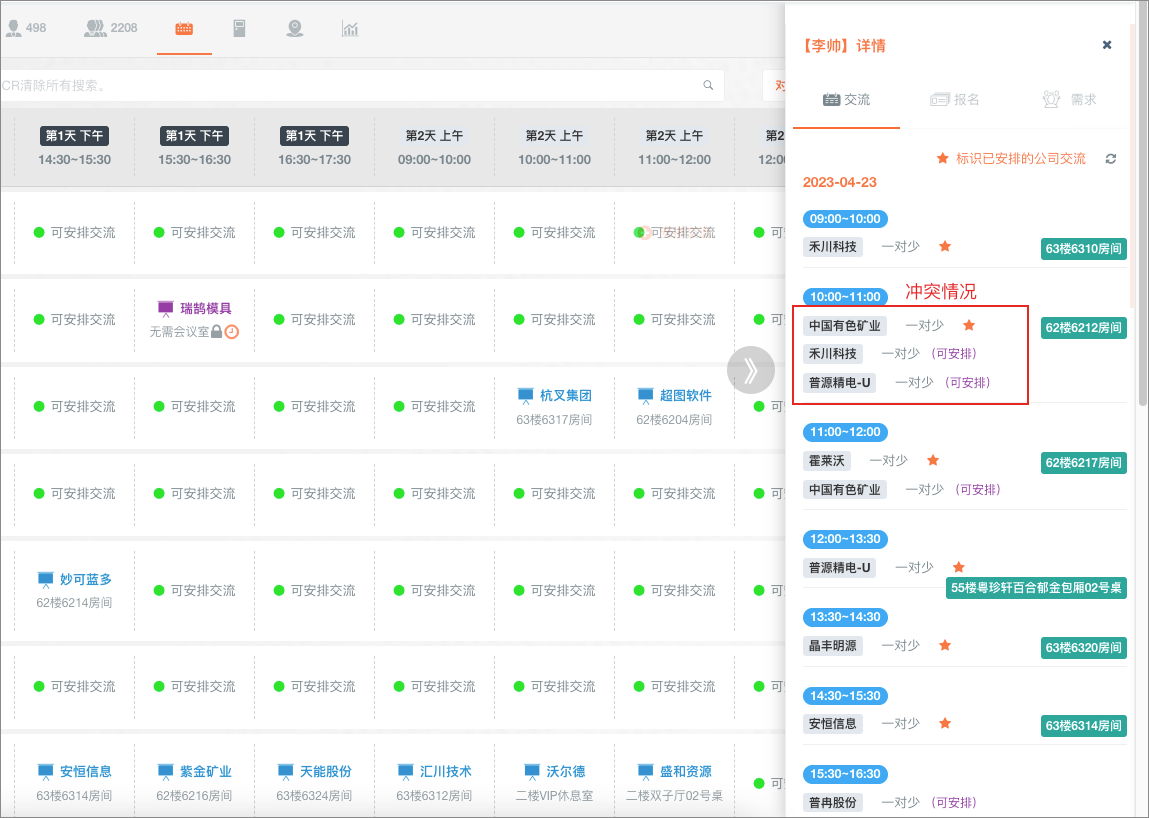Click the 63楼6320房间 room tag
The width and height of the screenshot is (1149, 818).
tap(1083, 647)
